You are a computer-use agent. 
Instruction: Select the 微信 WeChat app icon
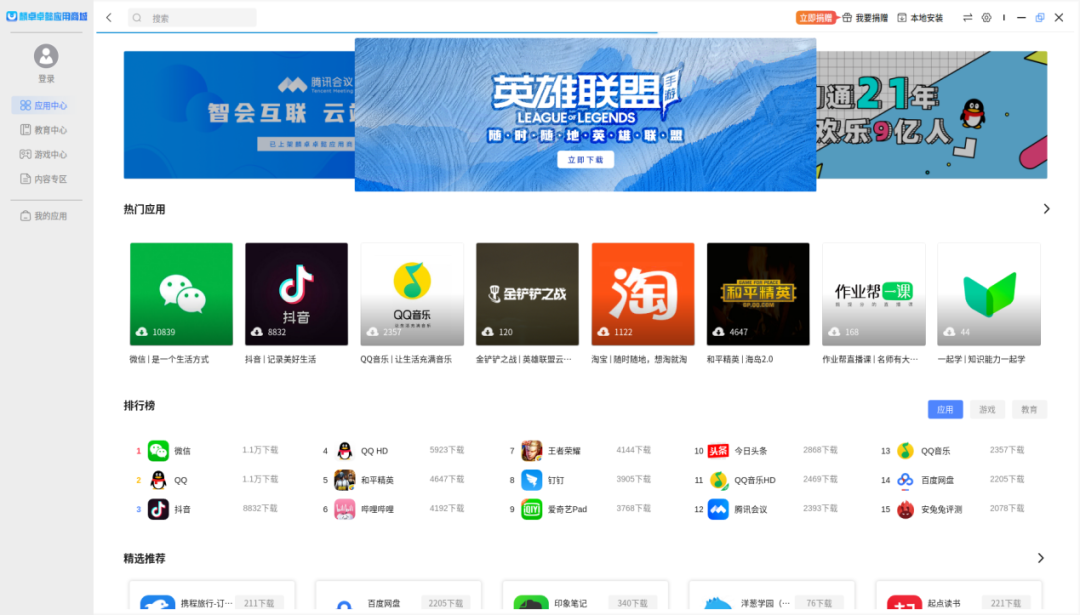[180, 292]
